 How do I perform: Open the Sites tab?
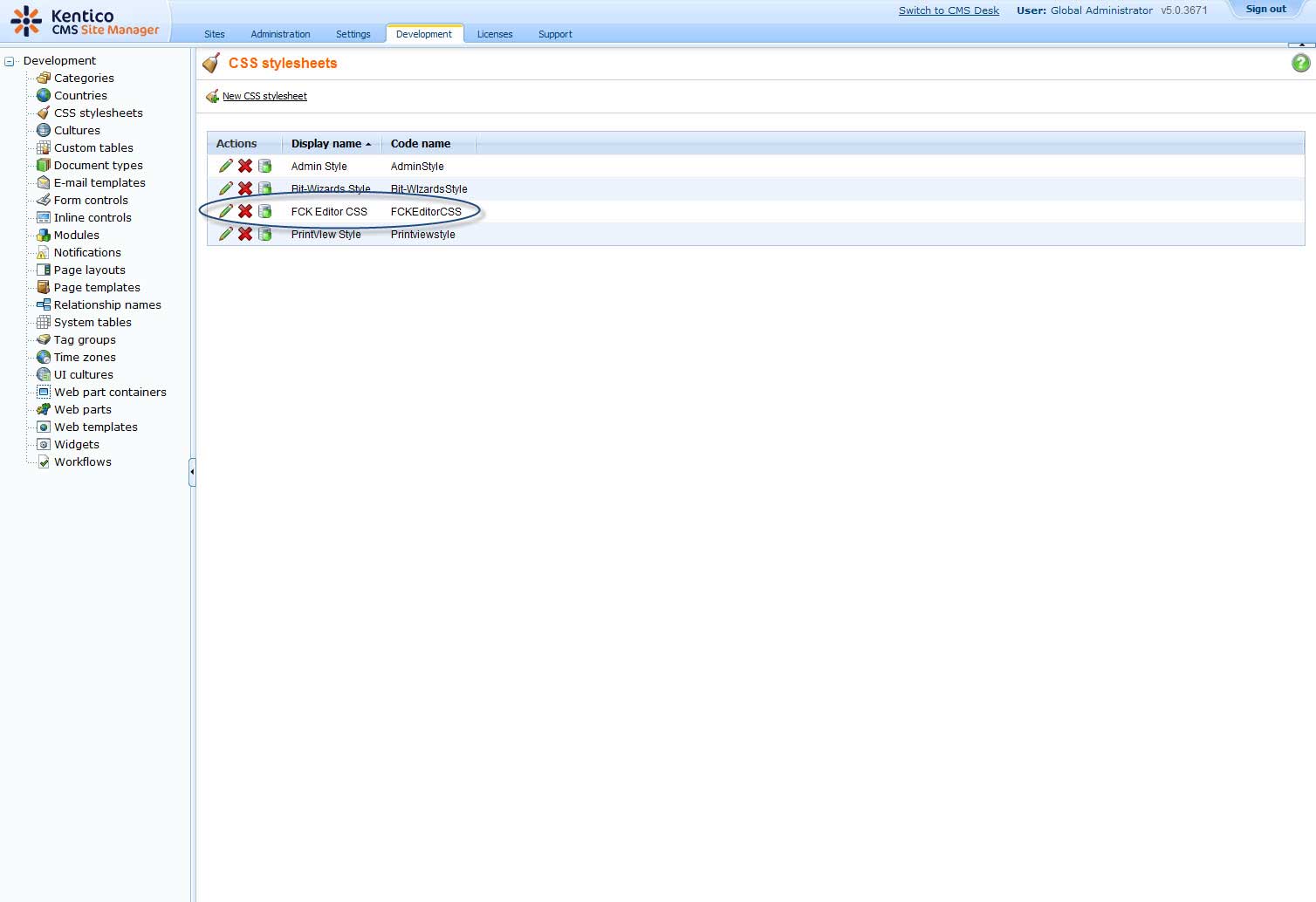pos(215,34)
